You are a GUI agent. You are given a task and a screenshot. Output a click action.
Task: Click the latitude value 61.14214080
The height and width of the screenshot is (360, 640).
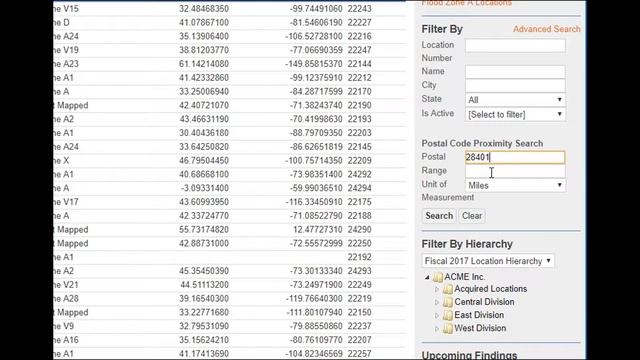pyautogui.click(x=204, y=64)
